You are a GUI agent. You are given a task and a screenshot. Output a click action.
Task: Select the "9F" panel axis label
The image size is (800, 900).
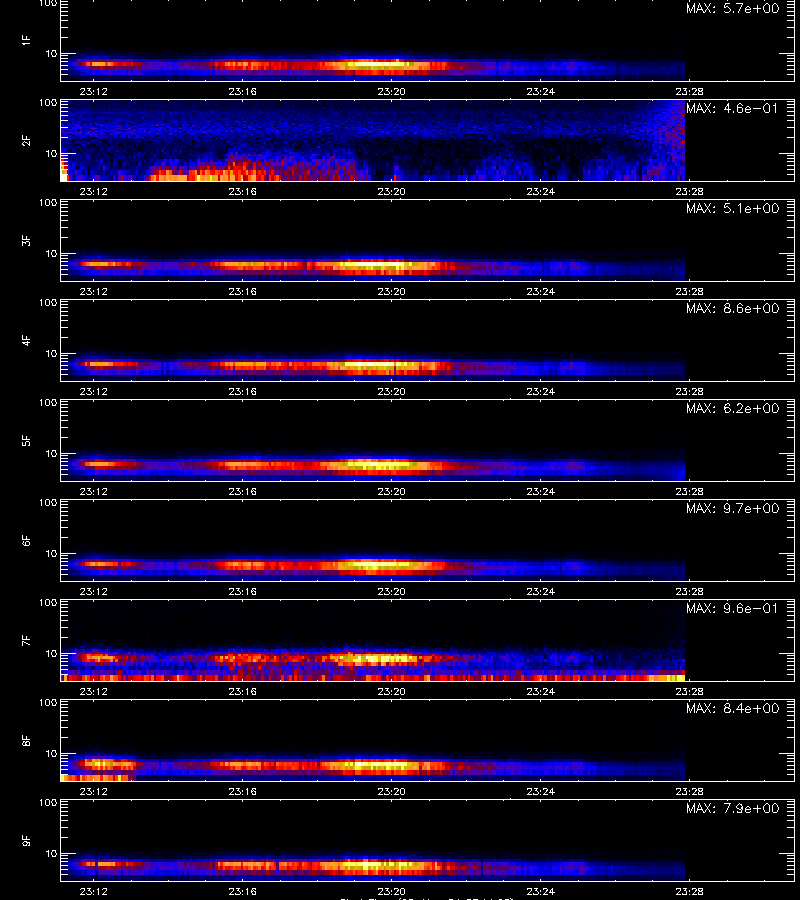[26, 840]
